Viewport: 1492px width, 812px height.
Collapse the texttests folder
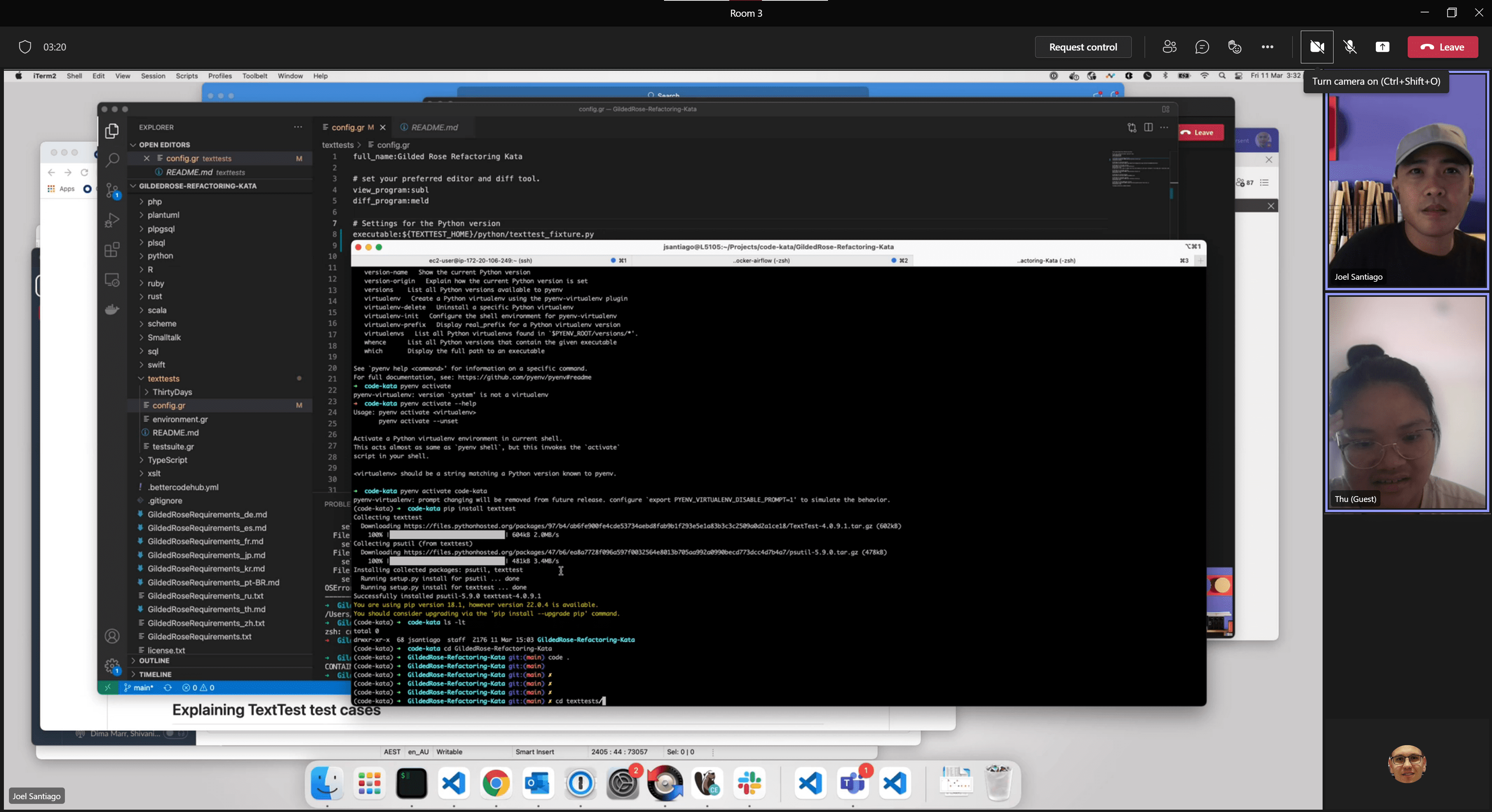coord(163,378)
